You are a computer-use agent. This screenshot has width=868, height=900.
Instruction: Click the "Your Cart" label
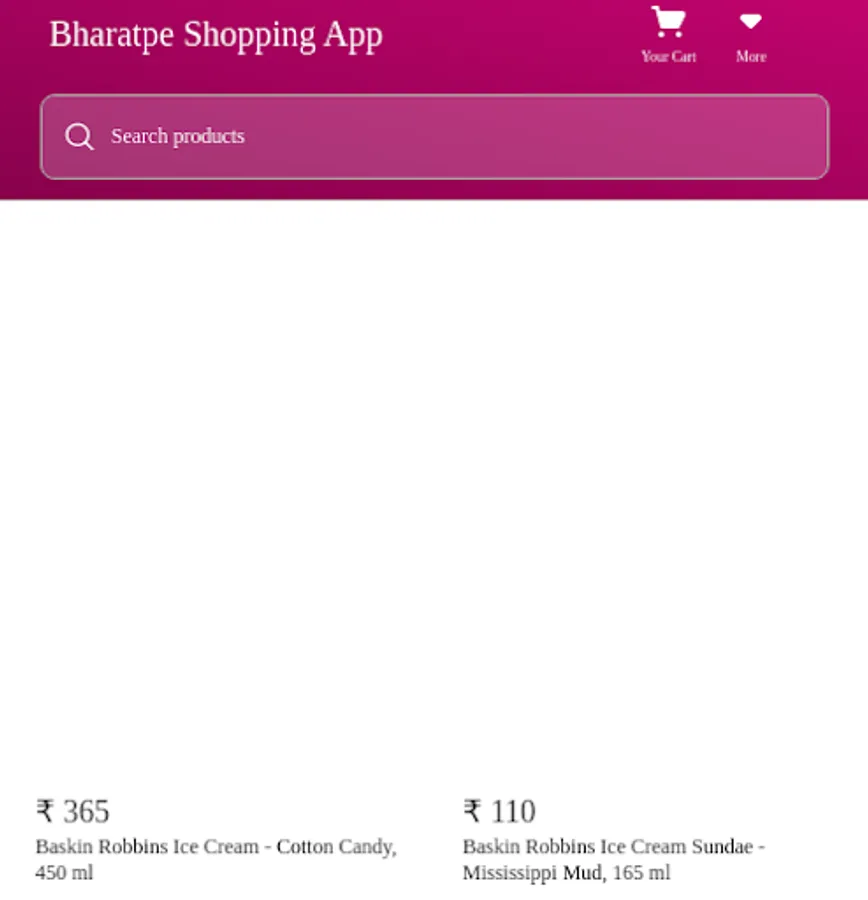click(x=669, y=56)
